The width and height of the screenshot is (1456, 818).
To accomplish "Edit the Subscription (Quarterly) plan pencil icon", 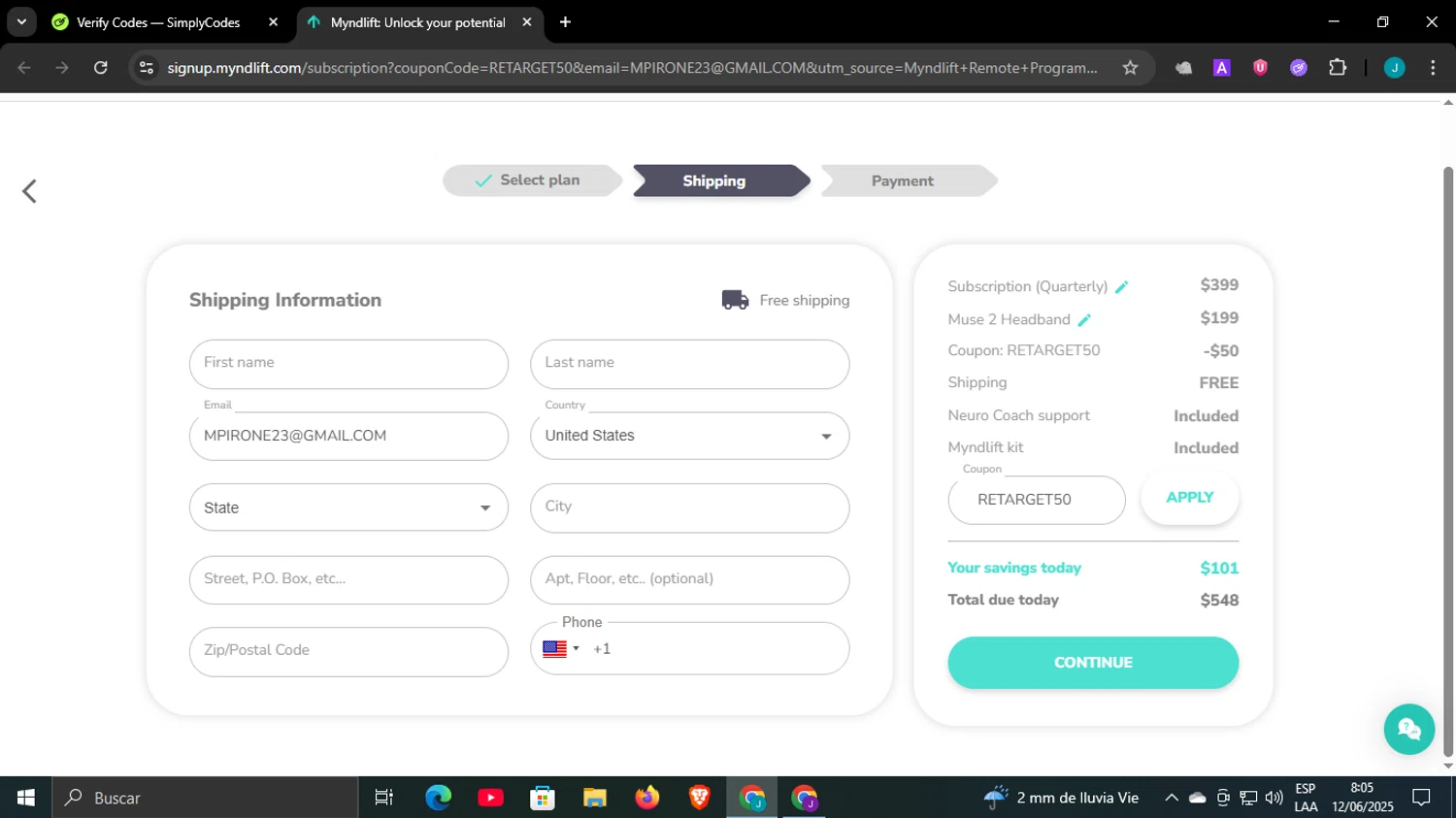I will (1122, 286).
